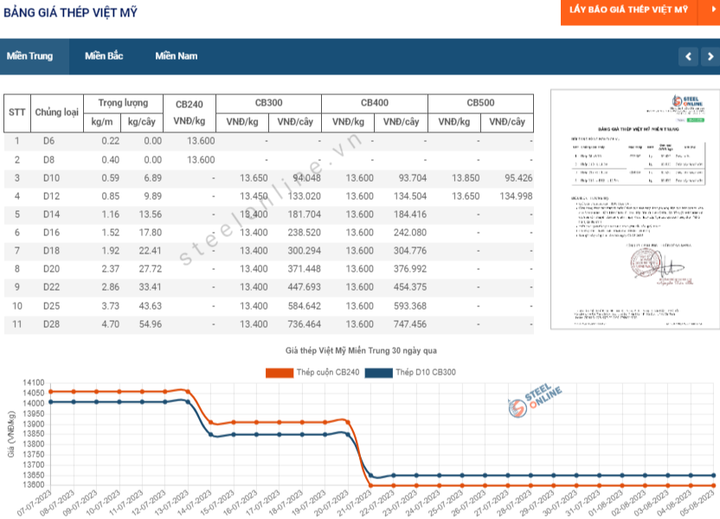Image resolution: width=720 pixels, height=519 pixels.
Task: Click the CB300 column header
Action: pos(269,103)
